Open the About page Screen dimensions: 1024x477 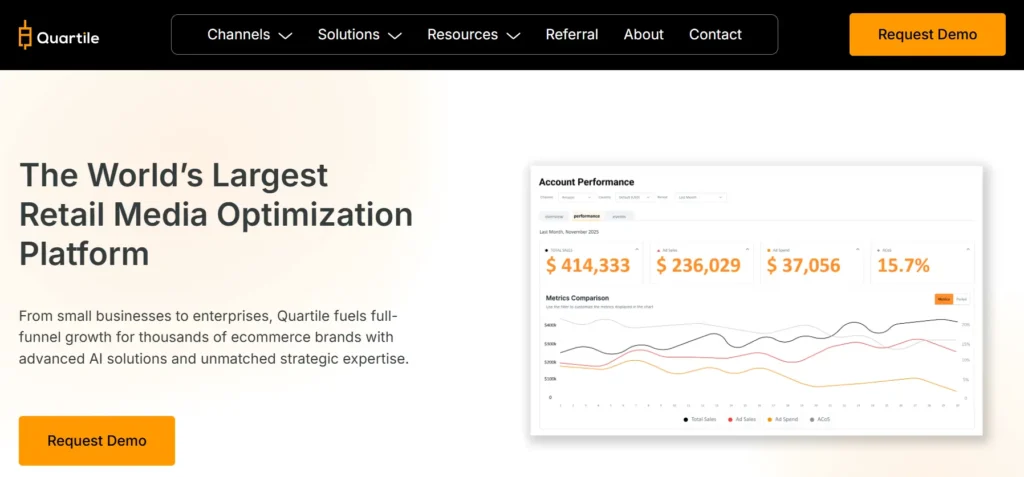pos(644,34)
